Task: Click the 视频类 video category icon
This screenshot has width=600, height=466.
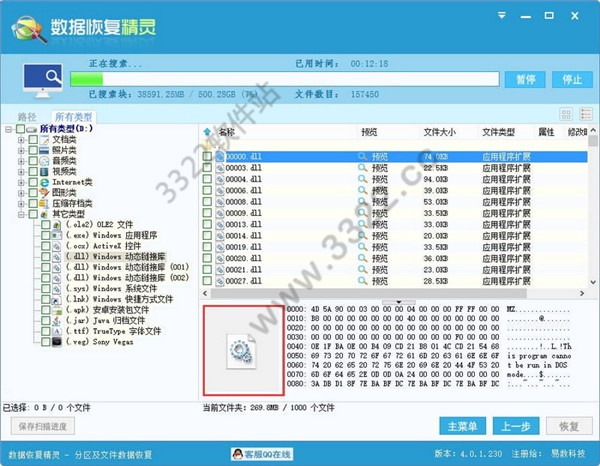Action: 44,171
